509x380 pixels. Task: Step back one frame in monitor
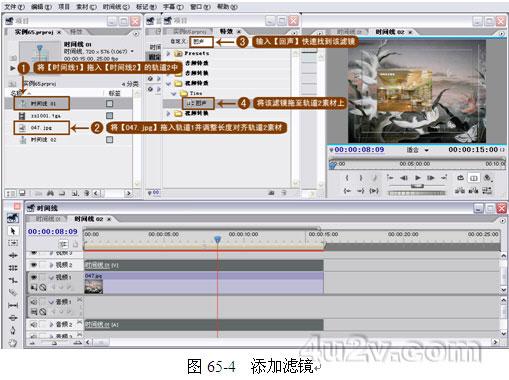(404, 178)
